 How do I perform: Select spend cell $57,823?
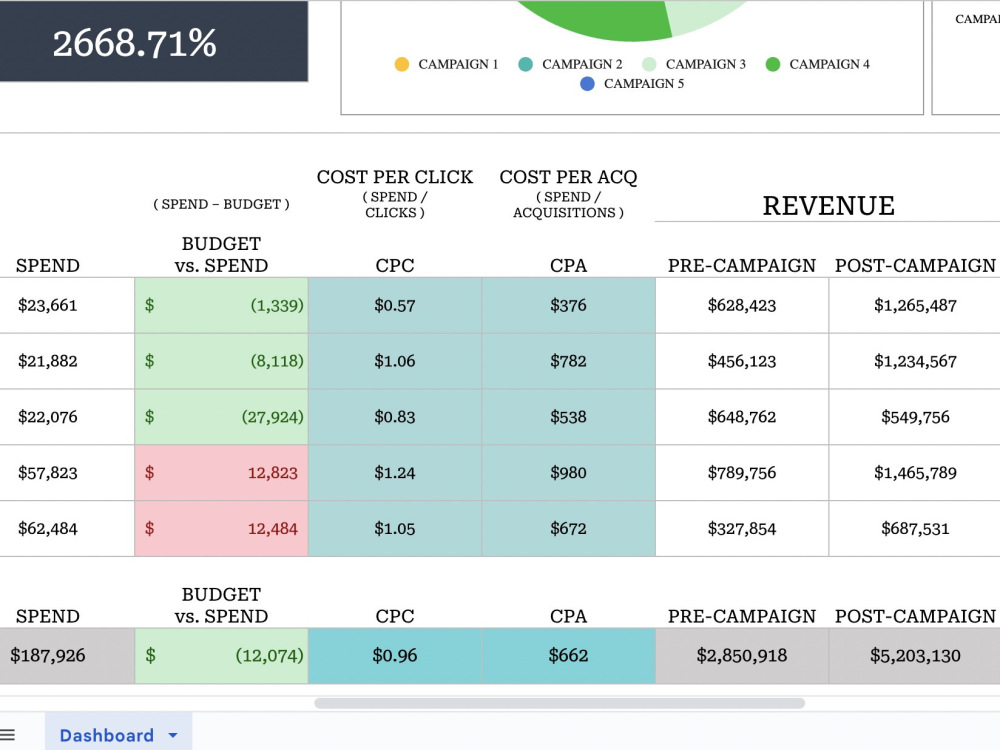[x=67, y=473]
